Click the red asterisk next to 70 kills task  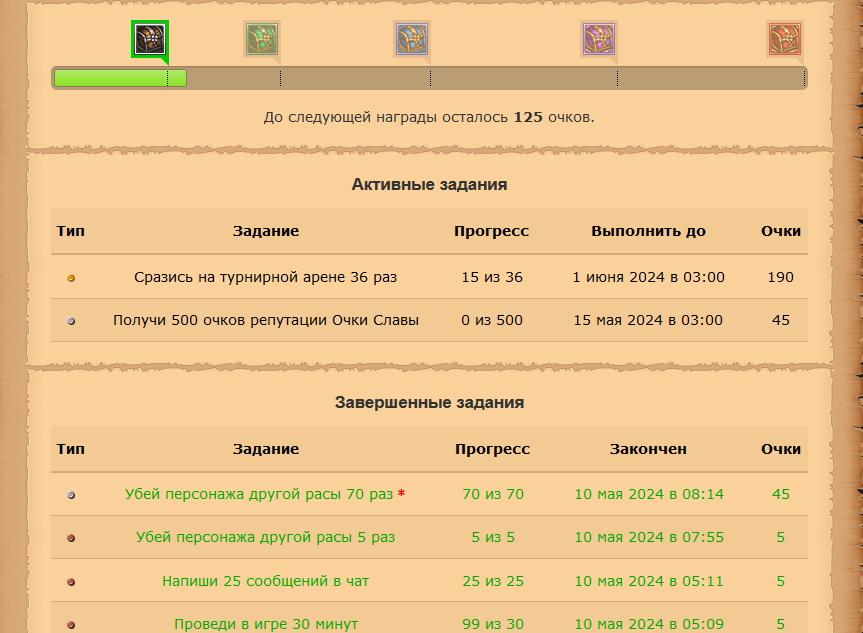pos(401,493)
